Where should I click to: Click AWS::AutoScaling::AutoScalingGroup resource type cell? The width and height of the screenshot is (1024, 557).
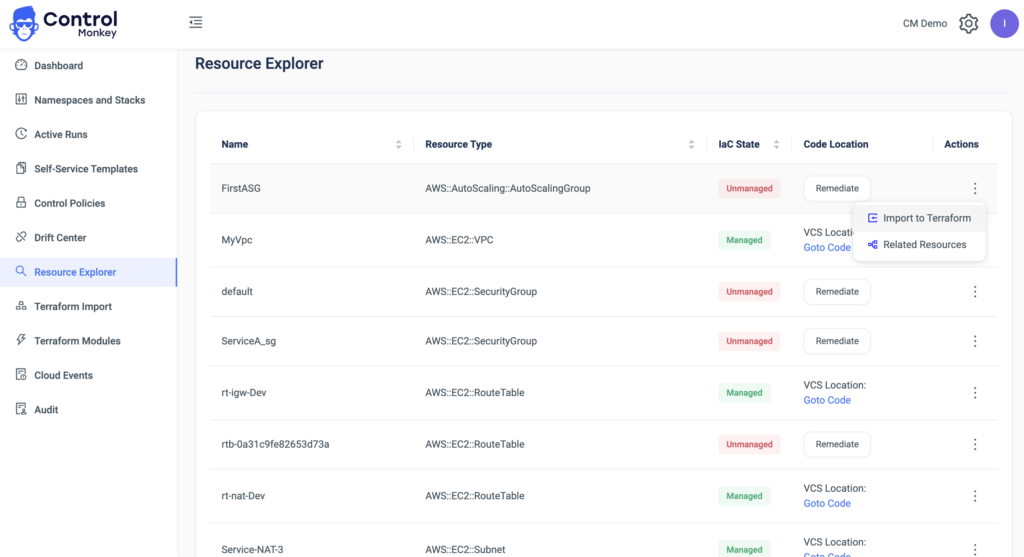pyautogui.click(x=507, y=188)
